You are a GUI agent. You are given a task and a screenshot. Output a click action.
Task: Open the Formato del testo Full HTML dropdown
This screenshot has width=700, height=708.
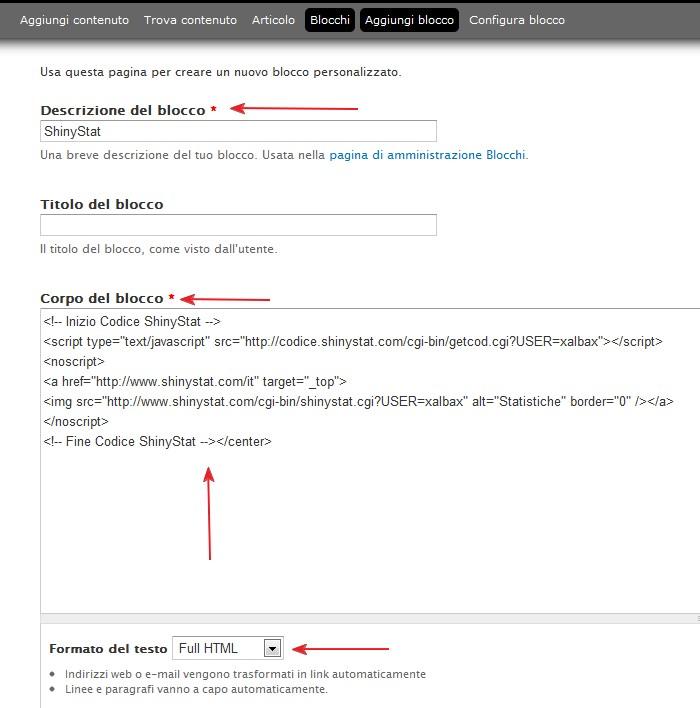pyautogui.click(x=228, y=648)
